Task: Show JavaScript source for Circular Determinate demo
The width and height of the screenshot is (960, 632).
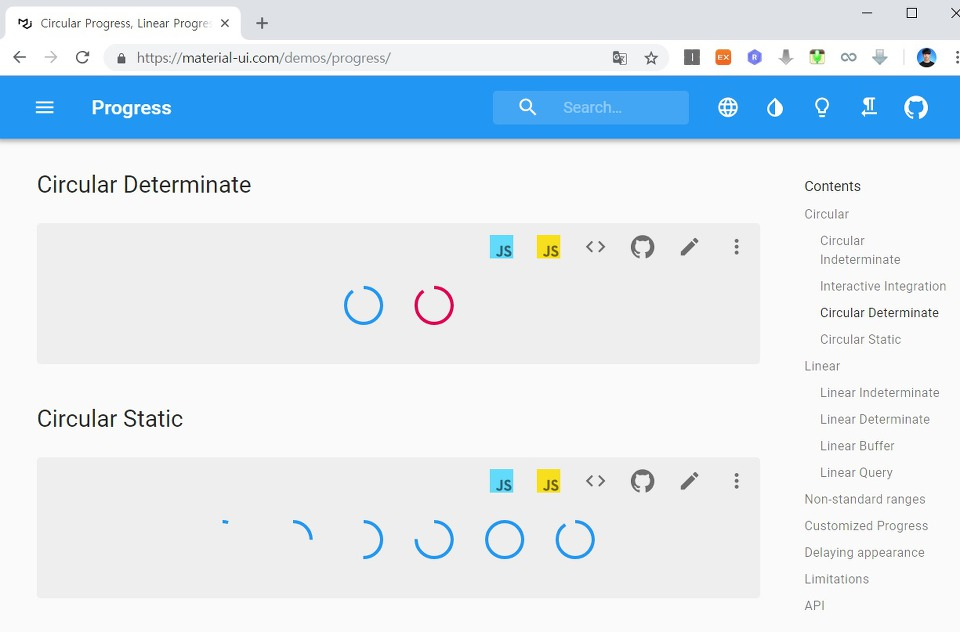Action: (549, 247)
